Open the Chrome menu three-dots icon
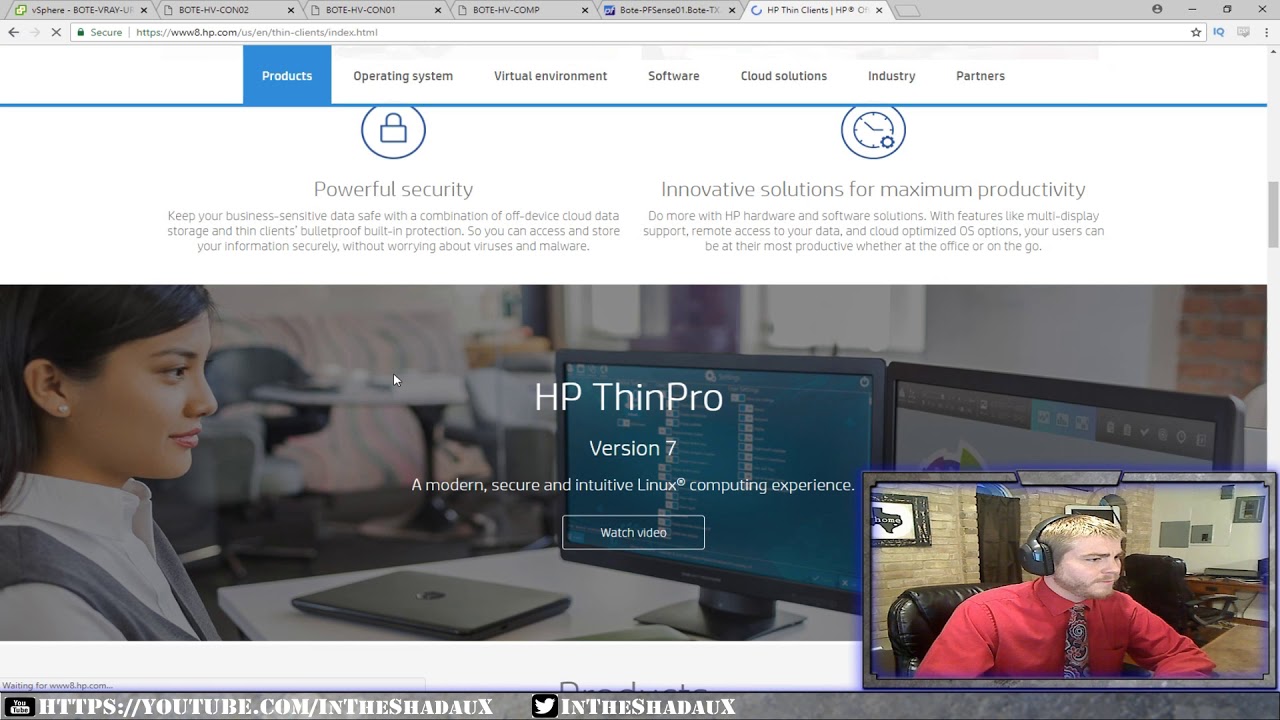The width and height of the screenshot is (1280, 720). pos(1266,32)
